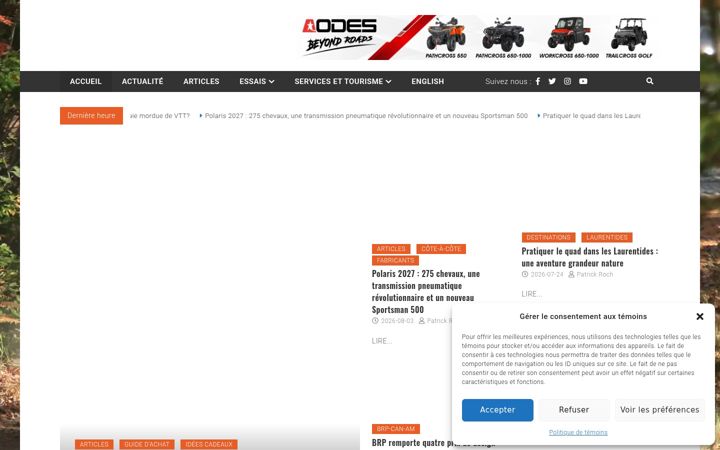The height and width of the screenshot is (450, 720).
Task: Close the cookie consent dialog
Action: click(700, 316)
